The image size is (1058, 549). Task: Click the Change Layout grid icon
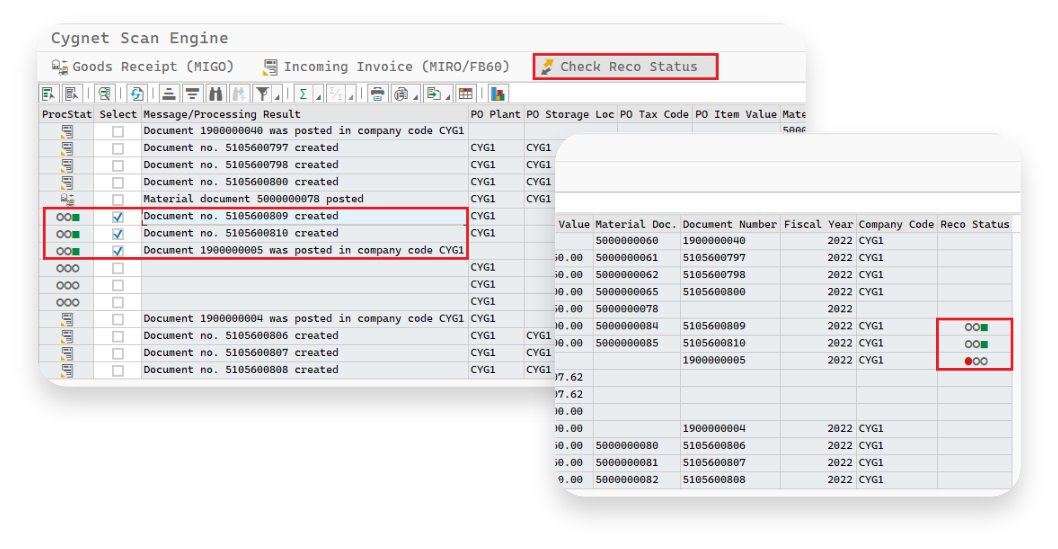[466, 94]
